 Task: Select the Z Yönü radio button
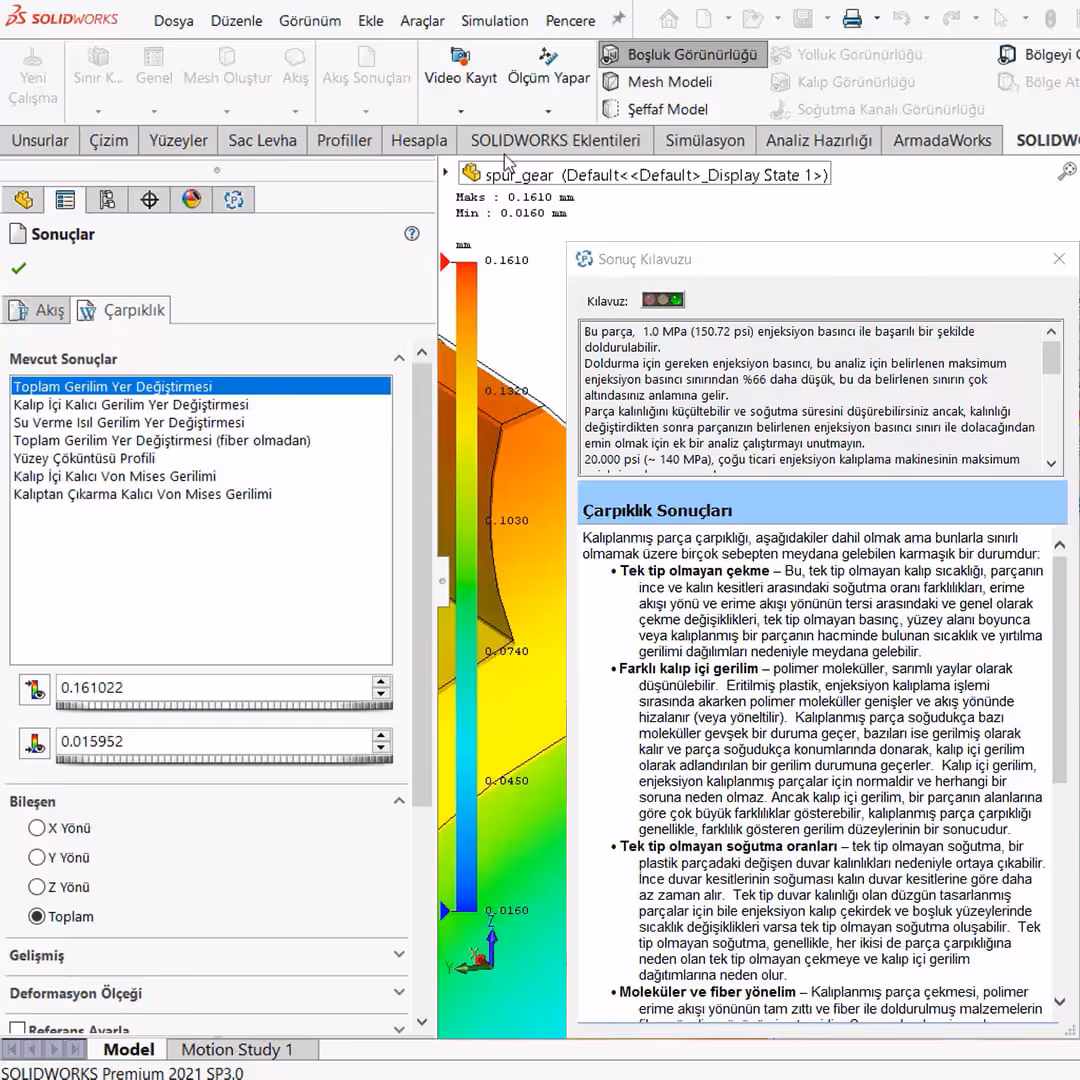click(37, 887)
